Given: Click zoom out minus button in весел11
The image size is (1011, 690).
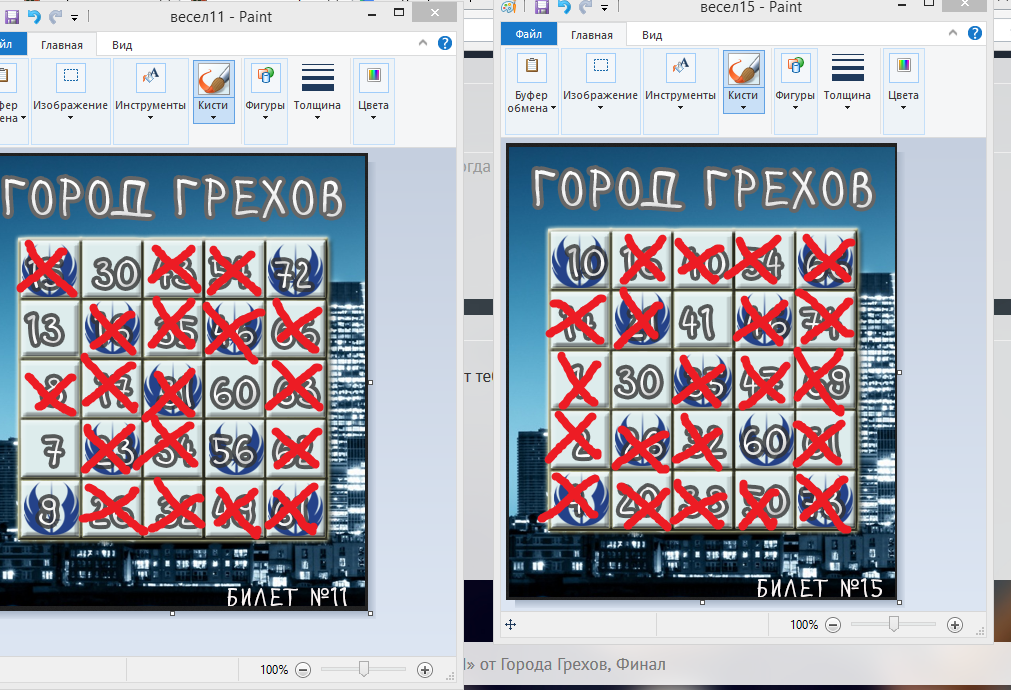Looking at the screenshot, I should coord(303,669).
